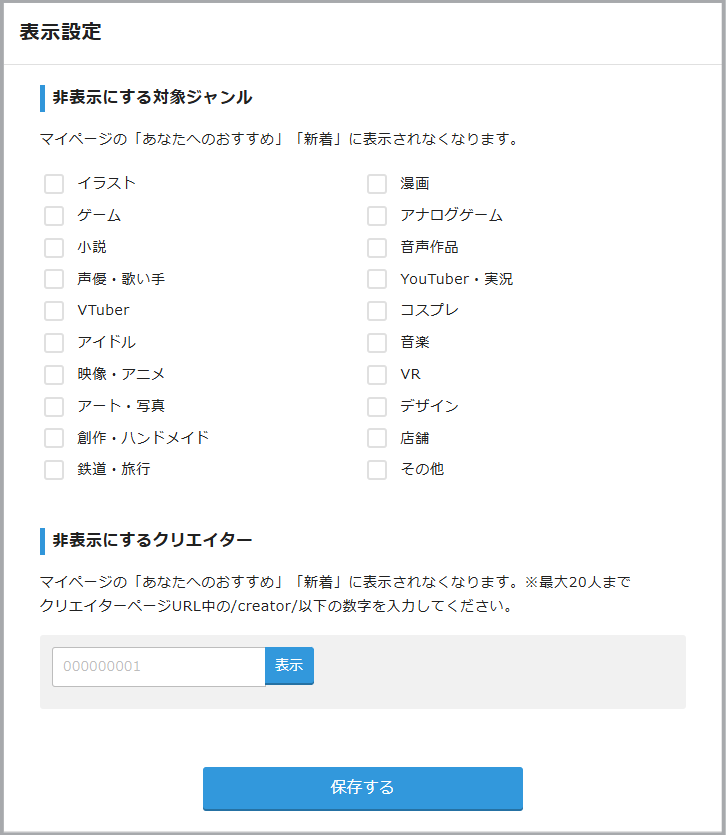726x835 pixels.
Task: Select the 映像・アニメ checkbox
Action: [x=54, y=375]
